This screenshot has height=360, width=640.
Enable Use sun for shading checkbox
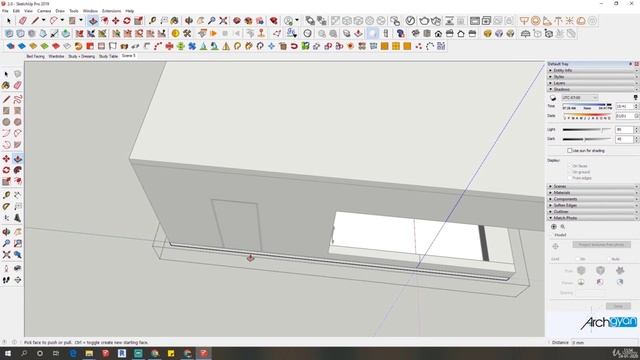click(x=570, y=151)
